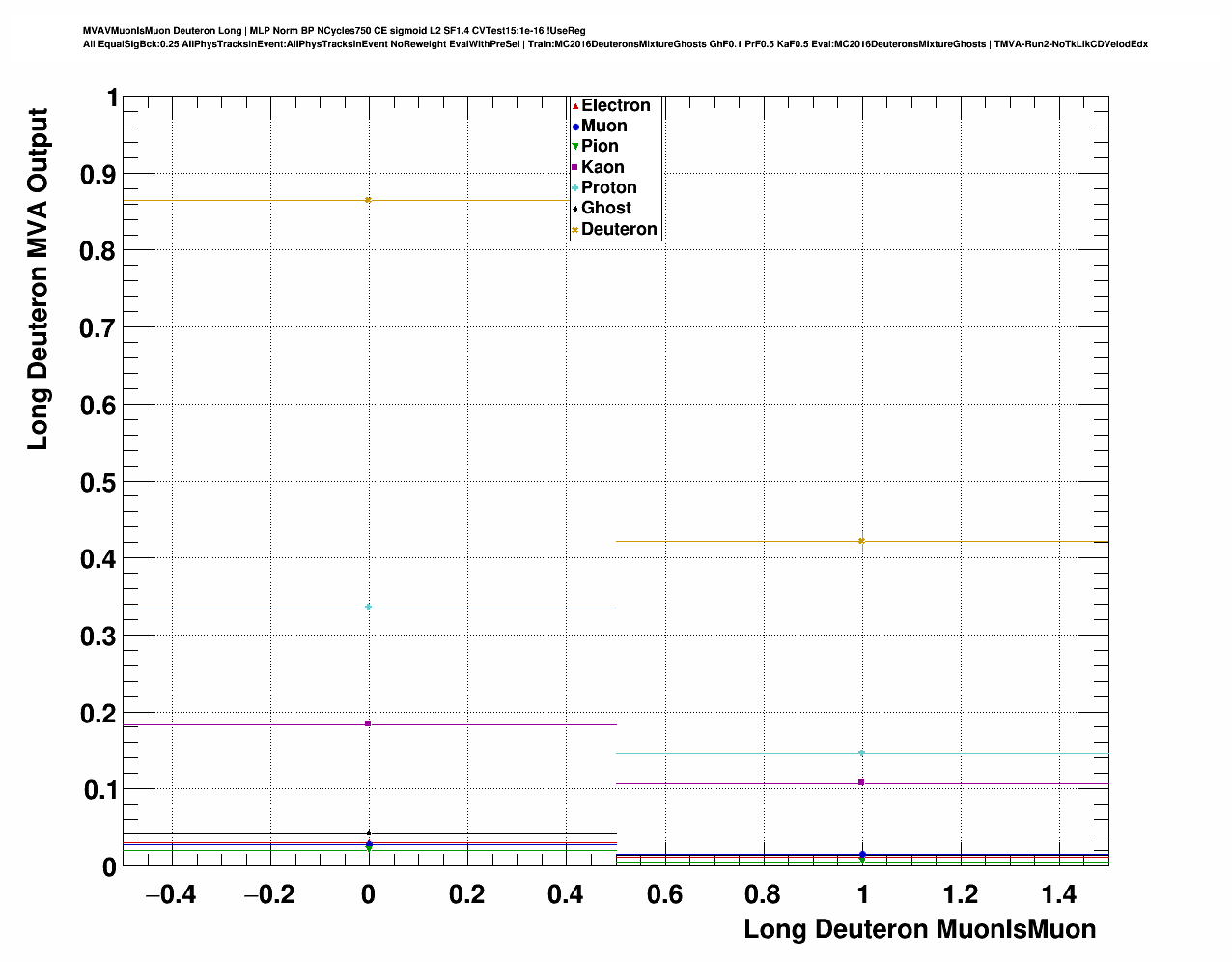Click the Kaon purple square legend marker
Viewport: 1232px width, 962px height.
[x=575, y=168]
